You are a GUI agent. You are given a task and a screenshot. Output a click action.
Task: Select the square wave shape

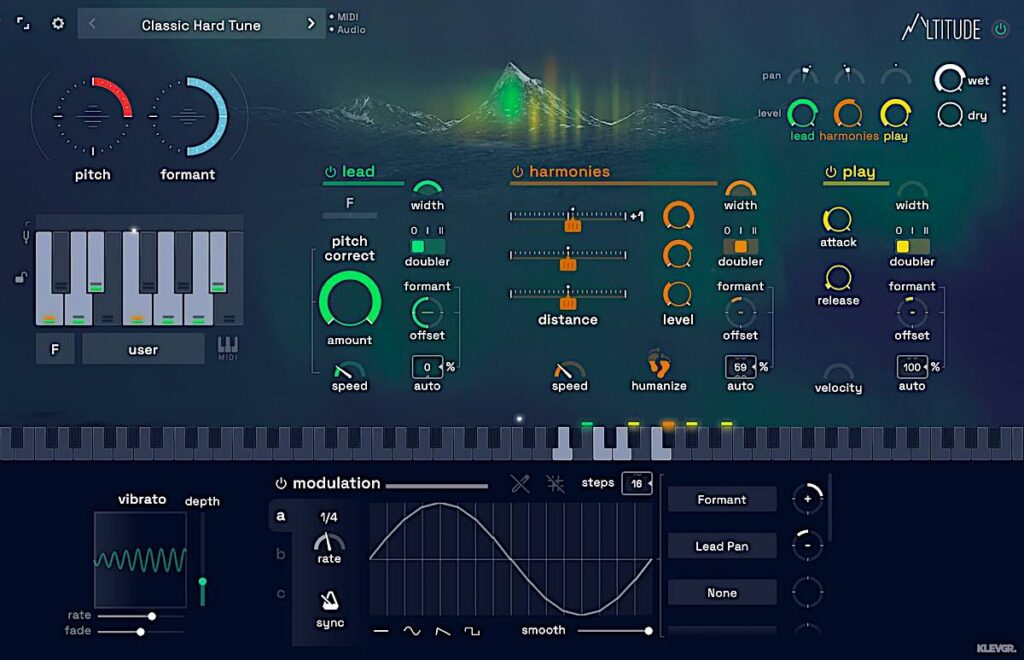click(x=472, y=631)
